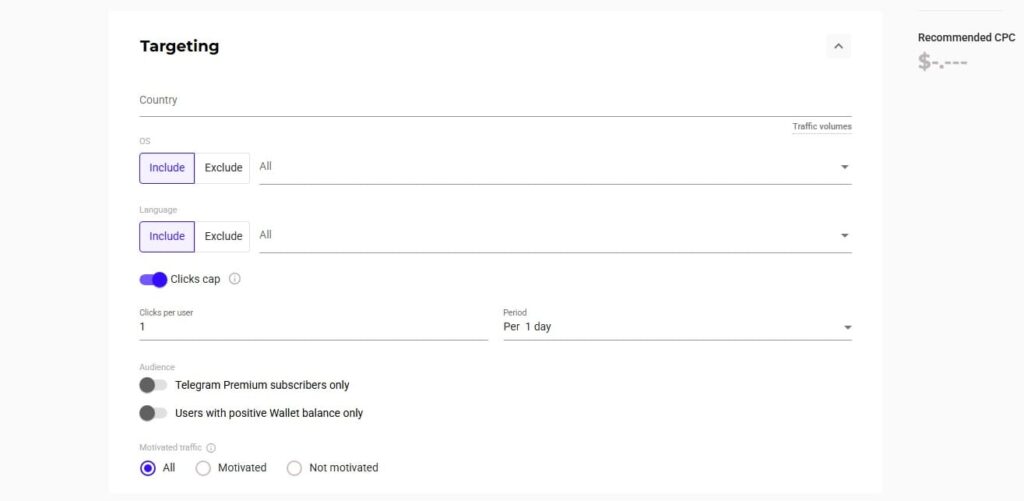Viewport: 1024px width, 501px height.
Task: Enable Telegram Premium subscribers only
Action: (x=153, y=385)
